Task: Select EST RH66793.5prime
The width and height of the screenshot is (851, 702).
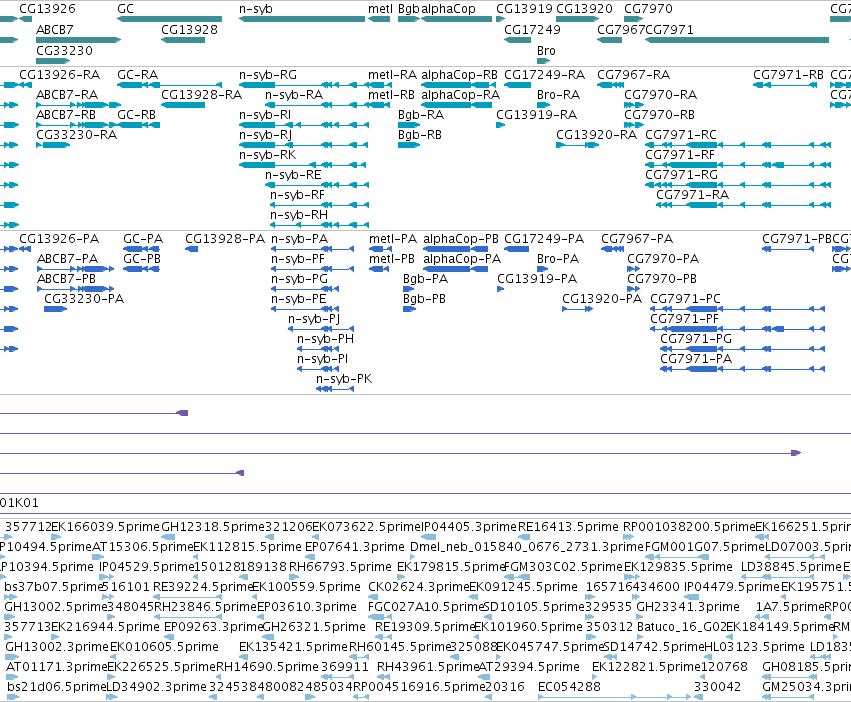Action: pos(340,567)
